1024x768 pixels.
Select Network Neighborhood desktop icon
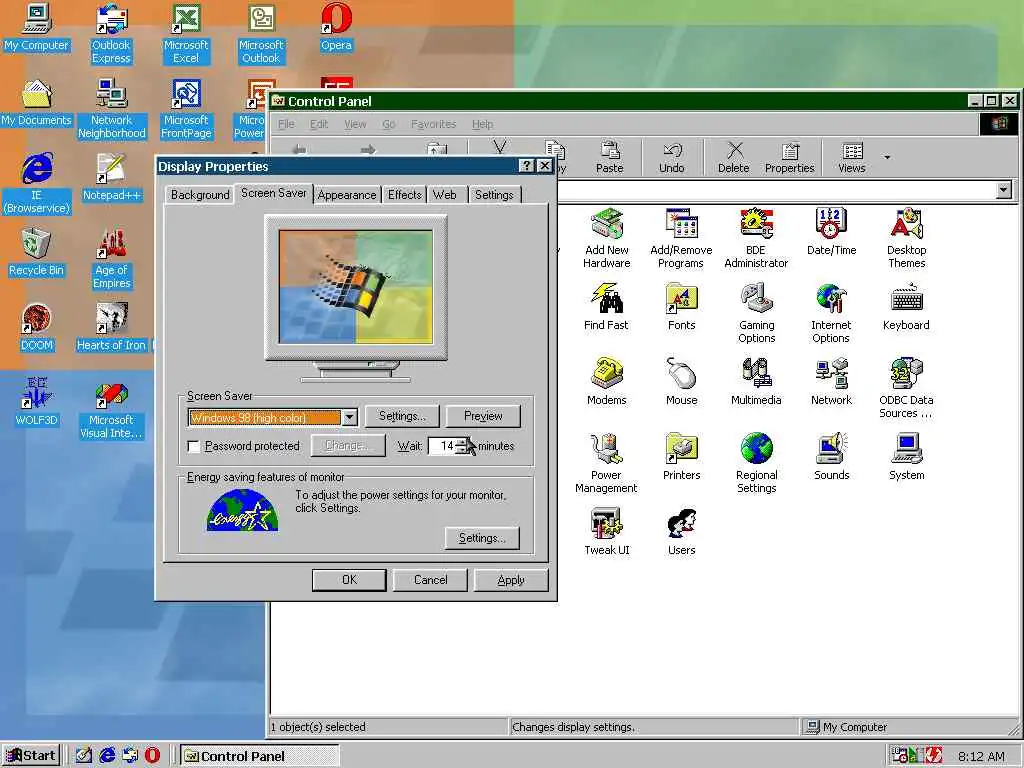coord(112,108)
